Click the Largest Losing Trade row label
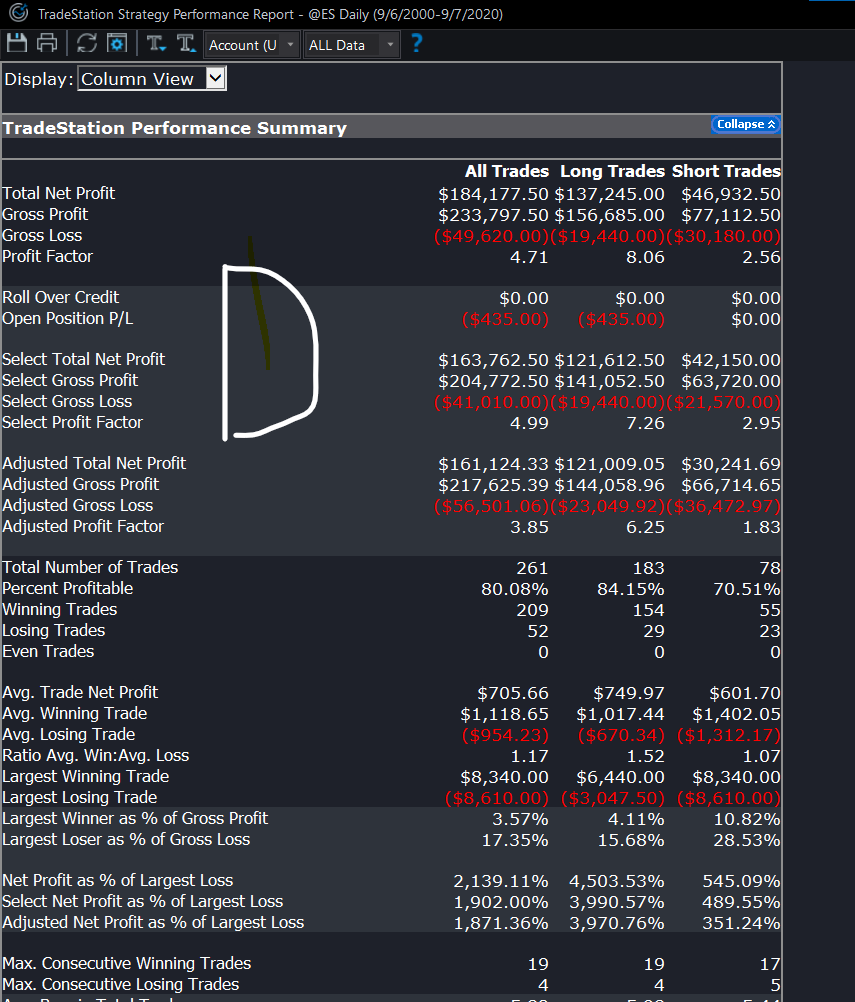 80,798
